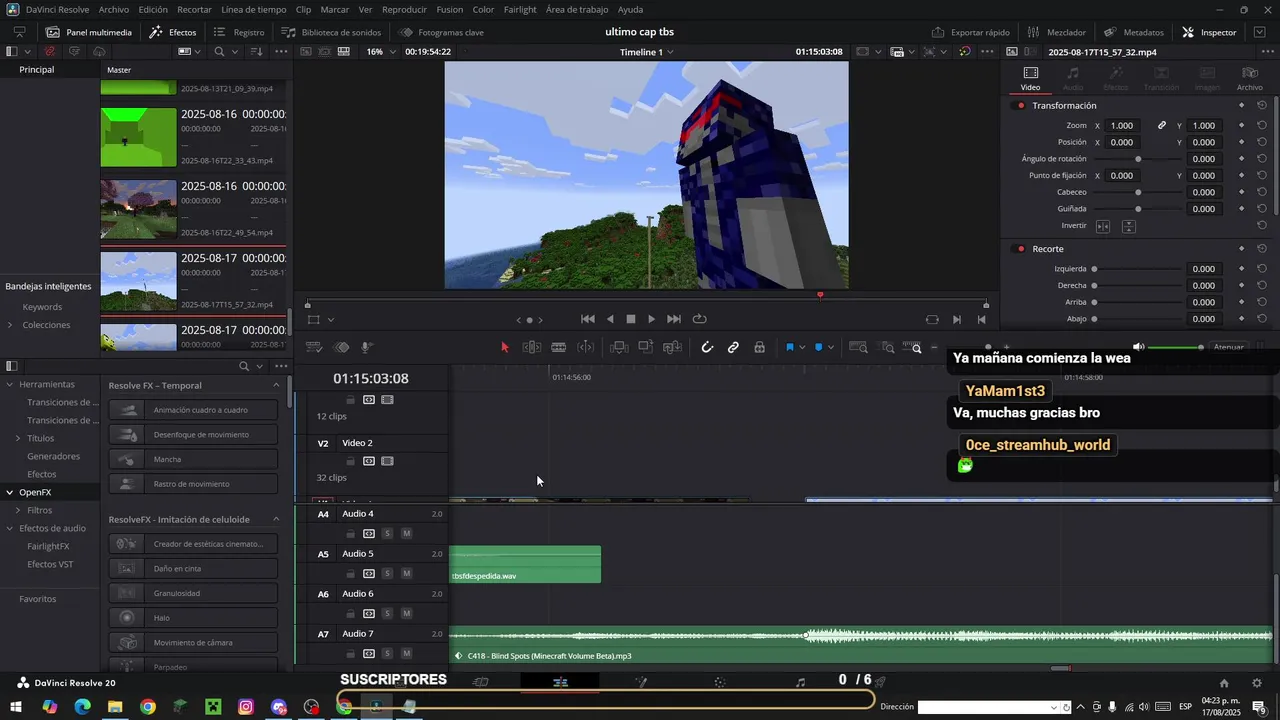The image size is (1280, 720).
Task: Play the timeline forward
Action: click(x=651, y=319)
